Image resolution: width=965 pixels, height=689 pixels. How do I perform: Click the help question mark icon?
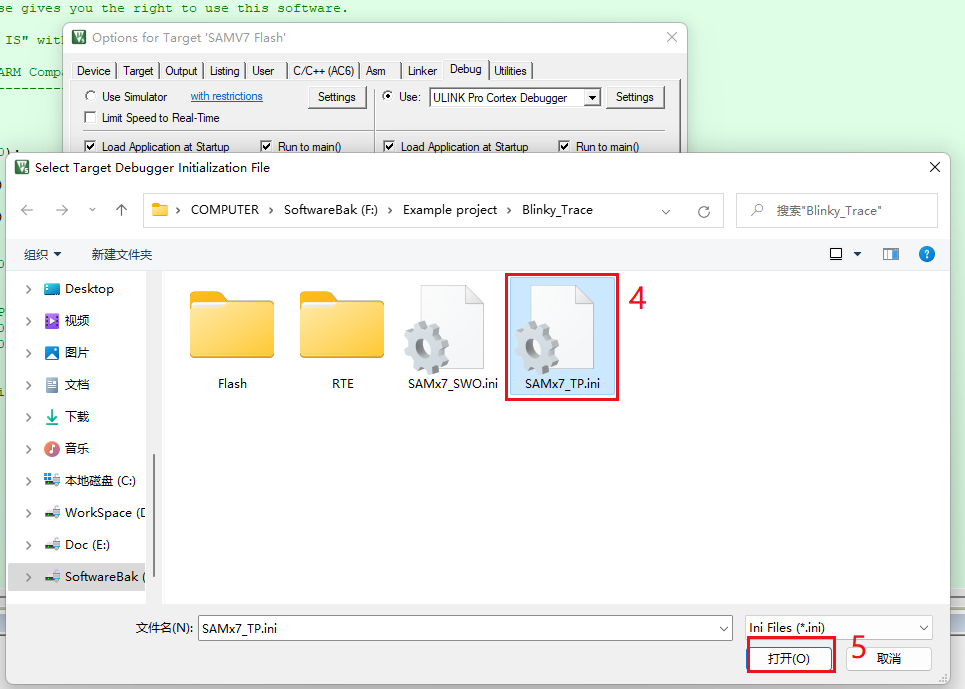pos(926,254)
